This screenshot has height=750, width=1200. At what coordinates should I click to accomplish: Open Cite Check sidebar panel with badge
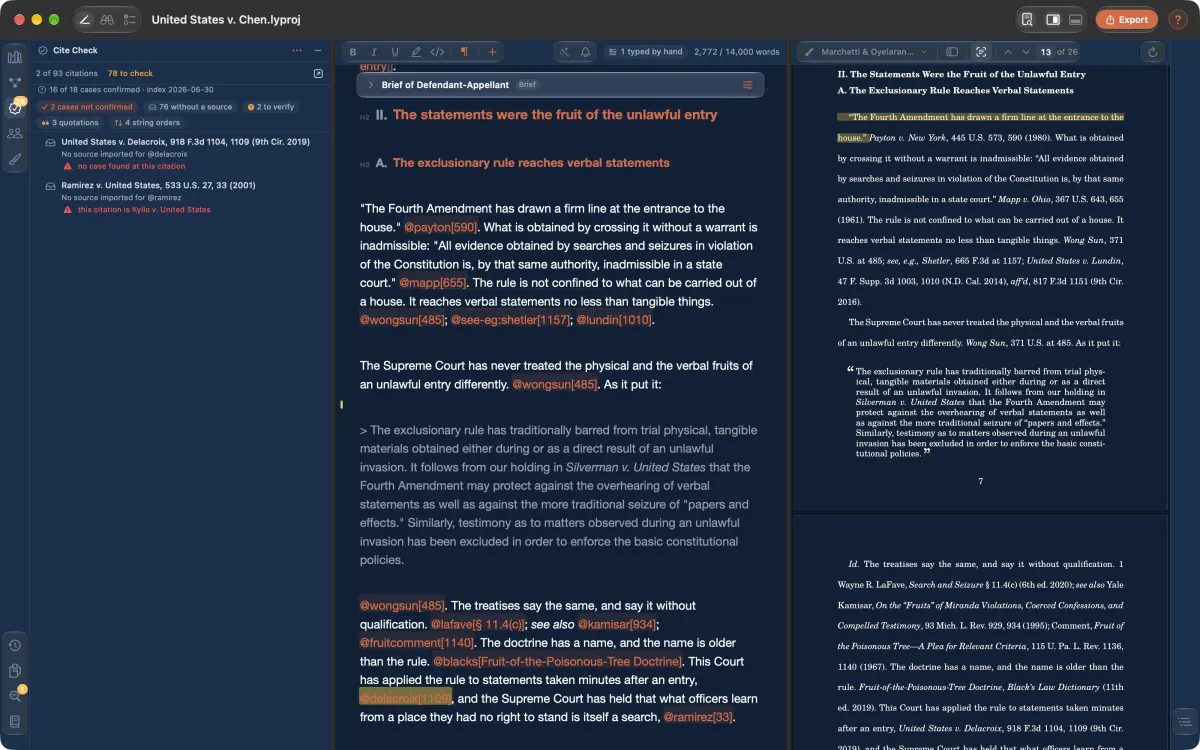click(15, 107)
